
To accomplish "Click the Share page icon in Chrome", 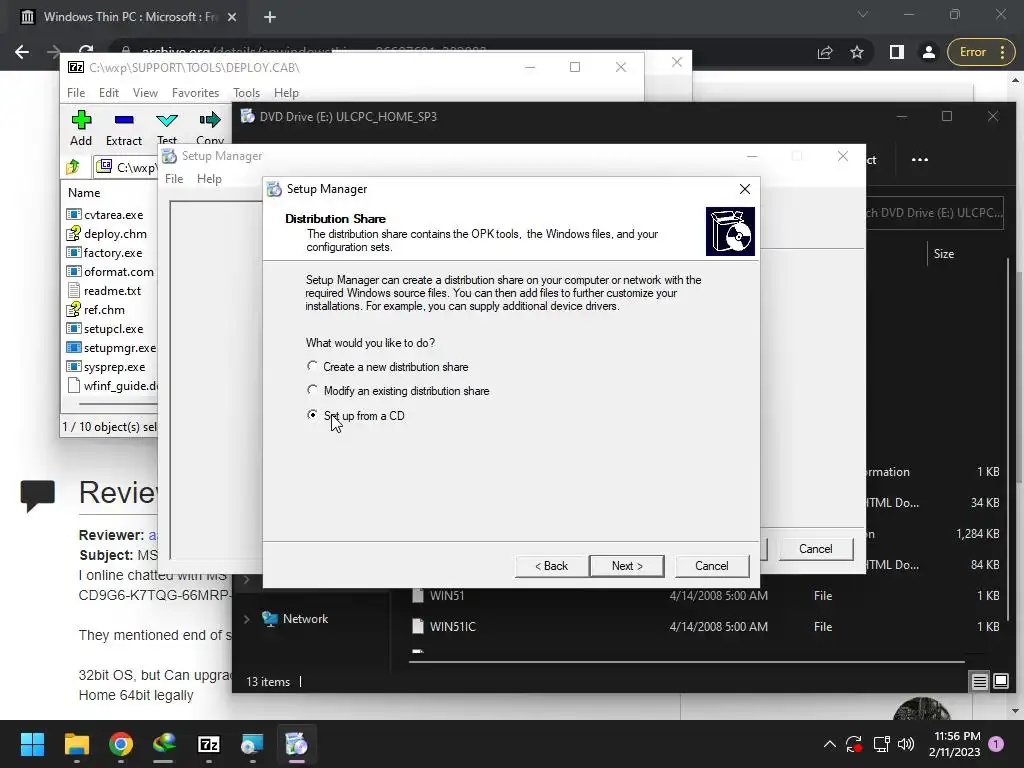I will coord(825,52).
